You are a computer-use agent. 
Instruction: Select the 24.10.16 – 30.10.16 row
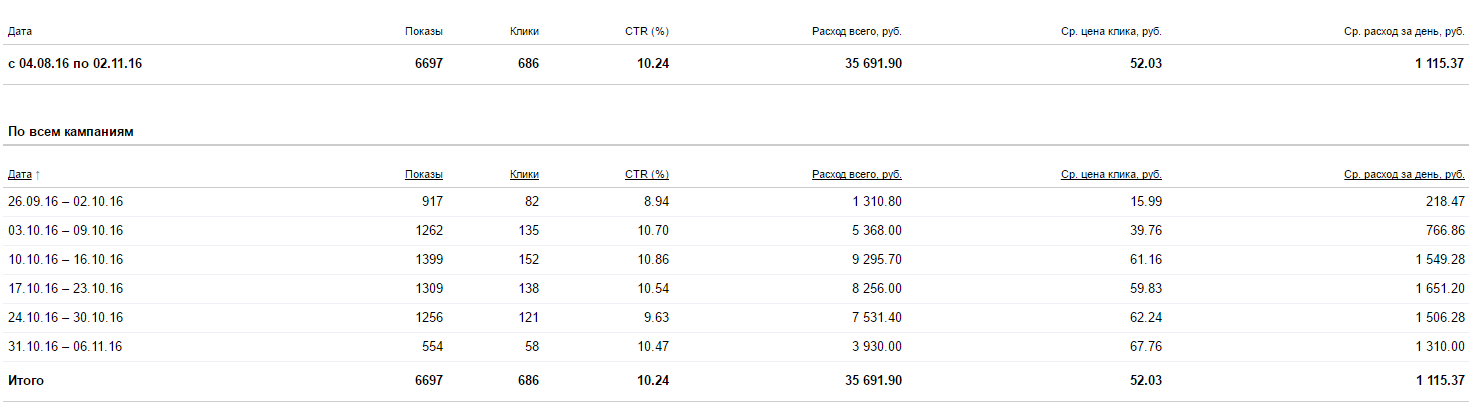pyautogui.click(x=734, y=318)
